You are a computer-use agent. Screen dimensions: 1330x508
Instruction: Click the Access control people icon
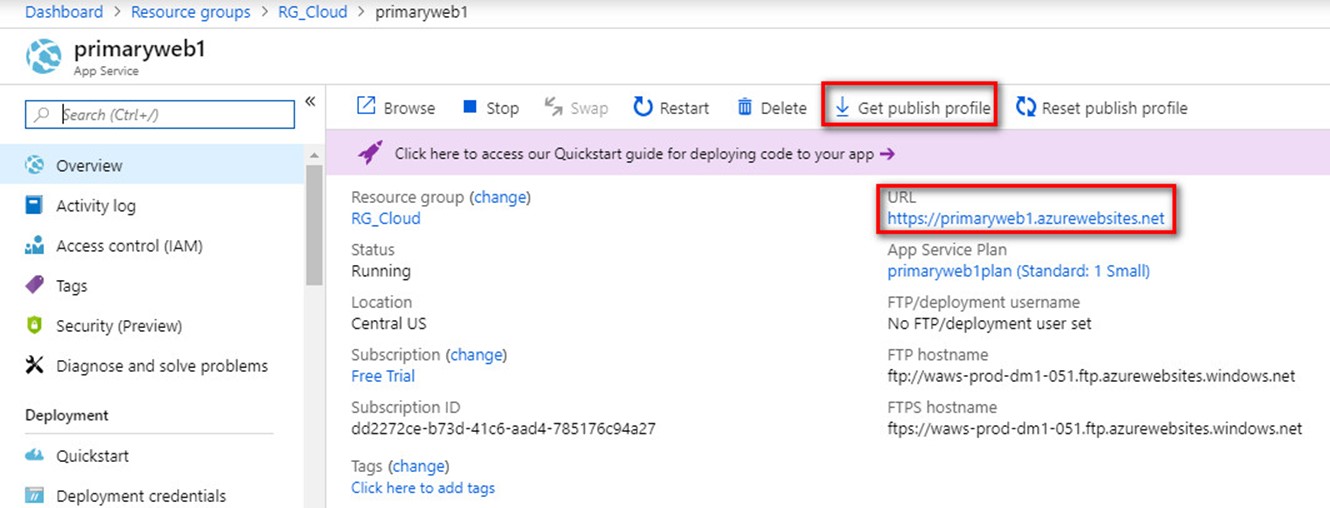pos(35,245)
